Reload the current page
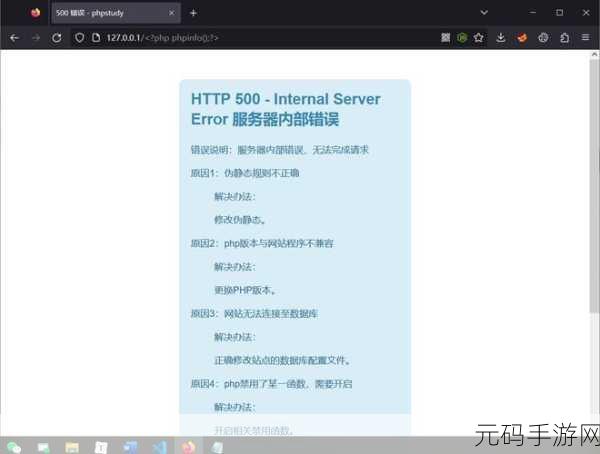600x454 pixels. point(57,38)
